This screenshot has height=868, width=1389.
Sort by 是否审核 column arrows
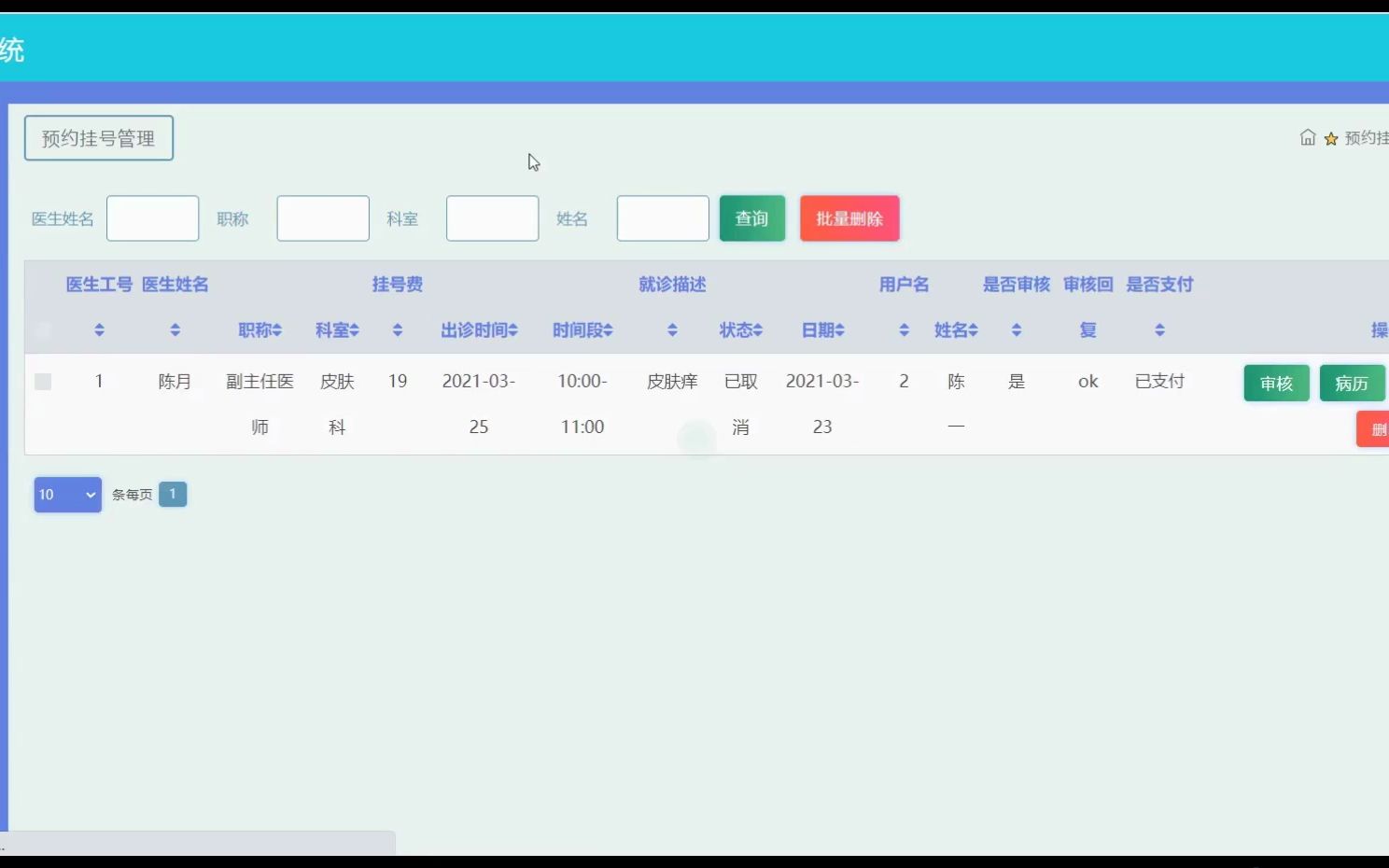pos(1017,330)
